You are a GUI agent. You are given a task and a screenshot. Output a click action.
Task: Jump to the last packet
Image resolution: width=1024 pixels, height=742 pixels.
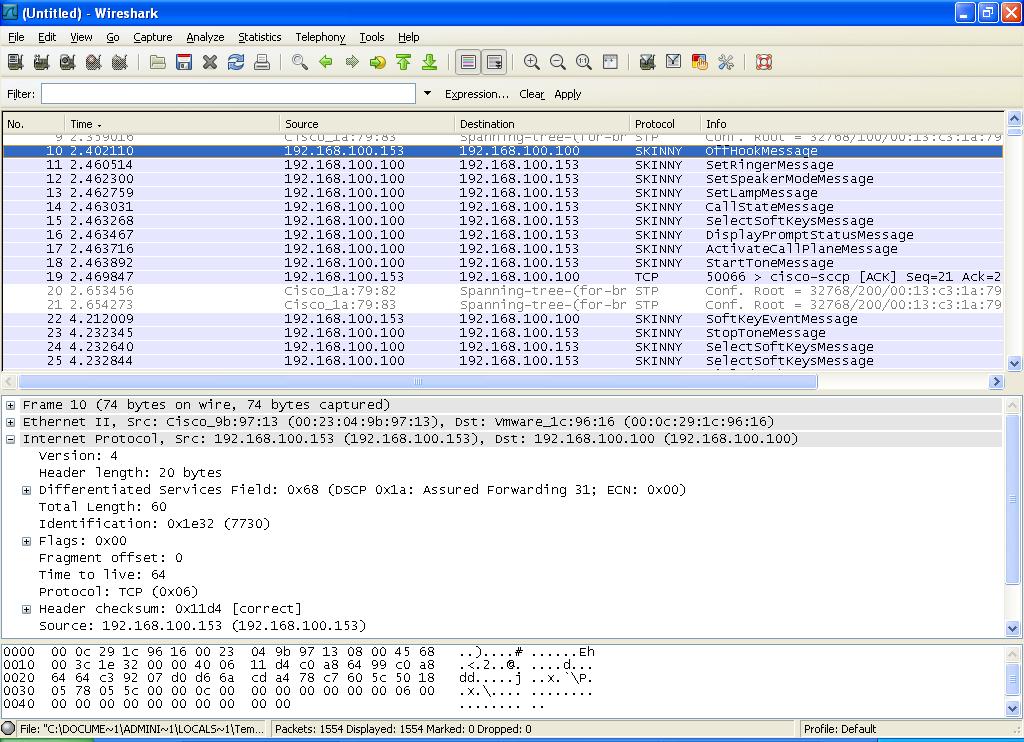429,62
